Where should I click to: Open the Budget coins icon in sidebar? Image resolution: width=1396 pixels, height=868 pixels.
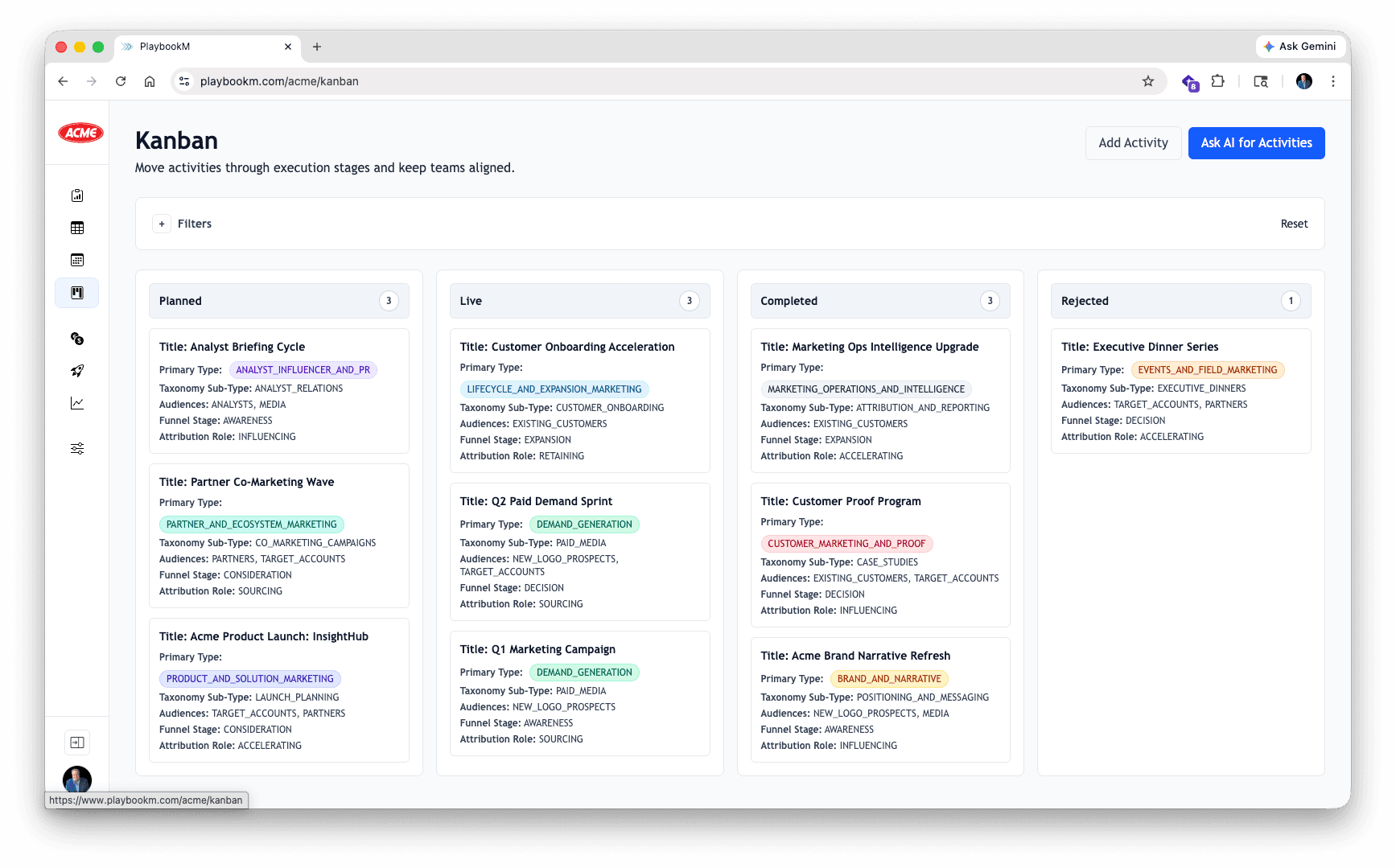(x=76, y=339)
